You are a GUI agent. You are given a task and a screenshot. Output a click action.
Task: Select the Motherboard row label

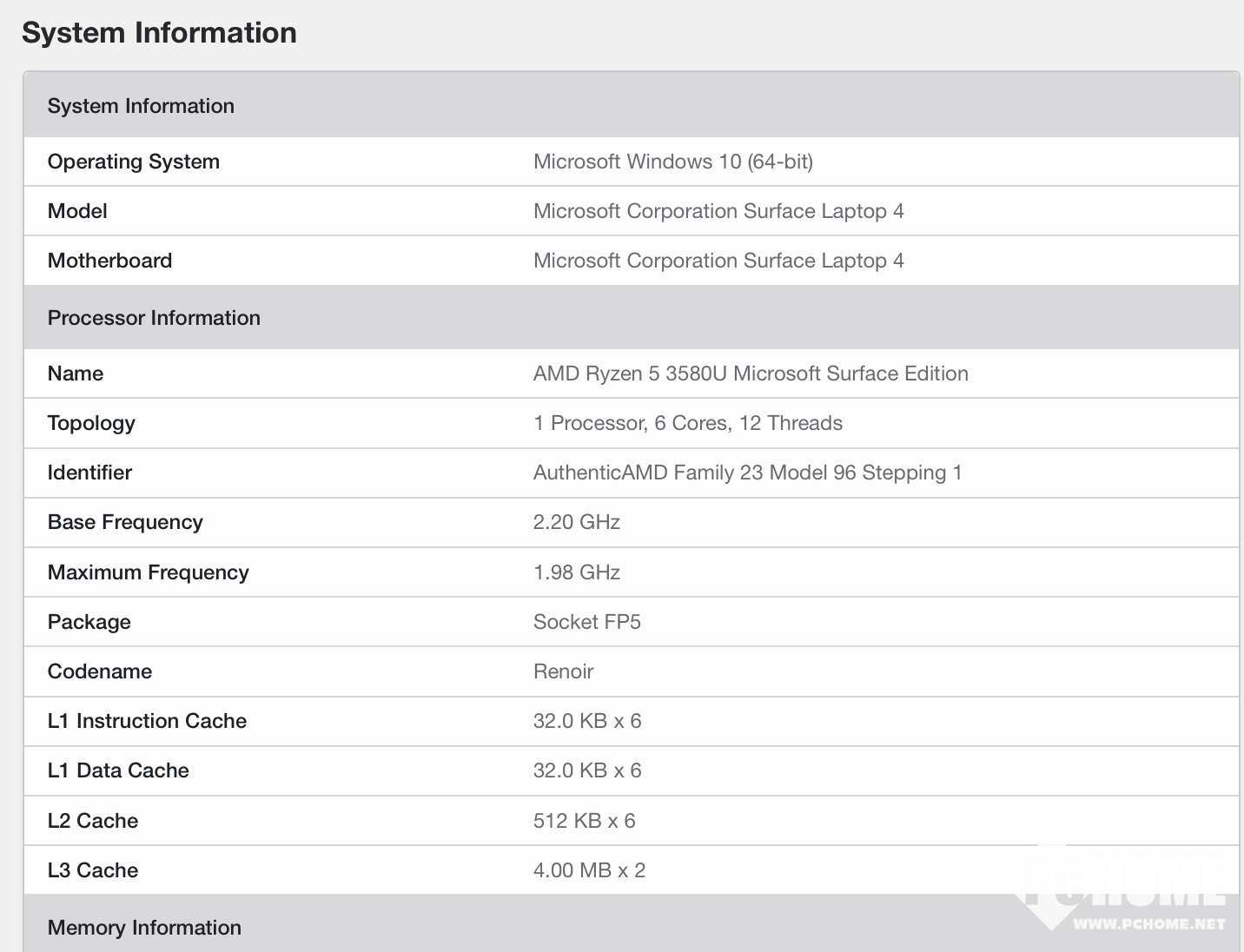coord(109,261)
